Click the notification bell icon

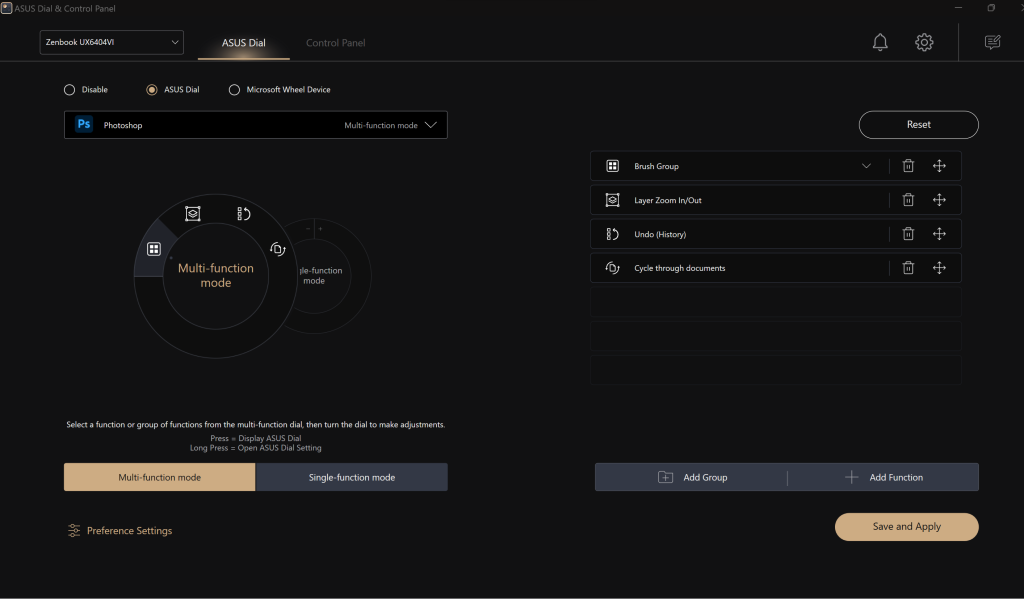(880, 42)
